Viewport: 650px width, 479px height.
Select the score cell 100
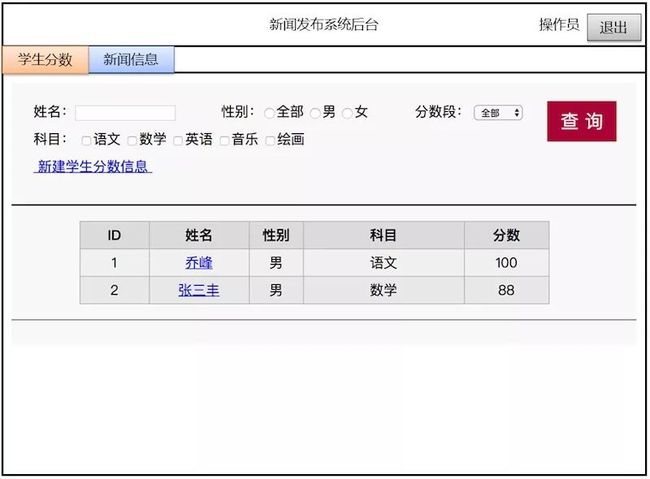507,263
